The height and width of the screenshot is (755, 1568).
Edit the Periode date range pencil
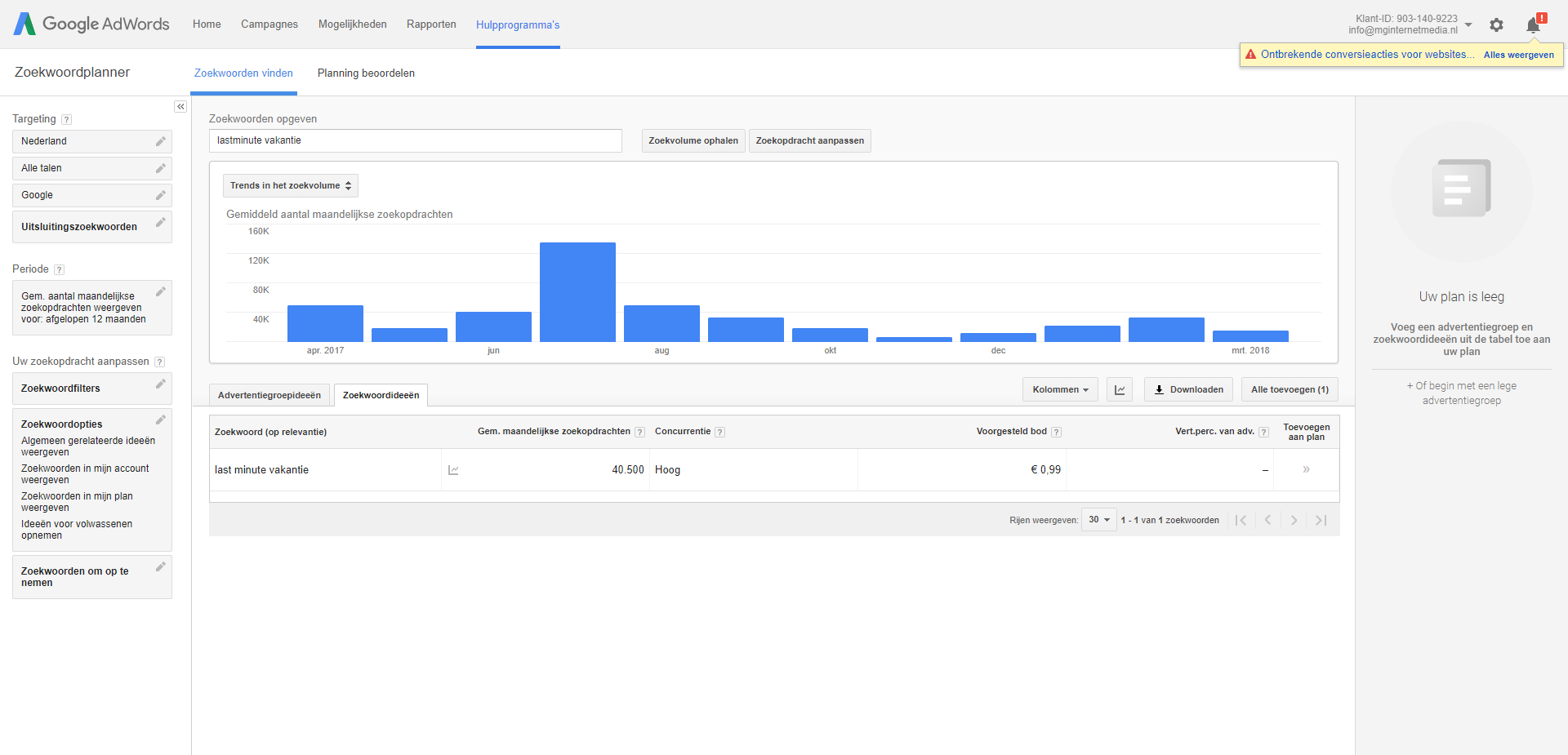161,291
